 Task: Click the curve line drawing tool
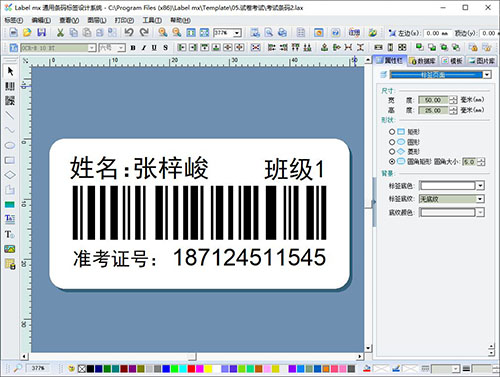[10, 130]
